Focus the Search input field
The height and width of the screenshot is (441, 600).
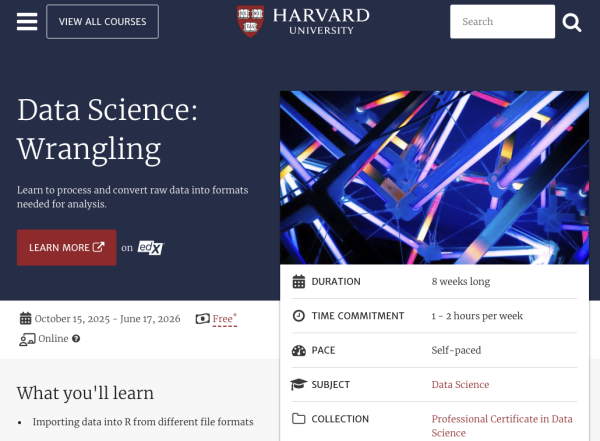502,22
